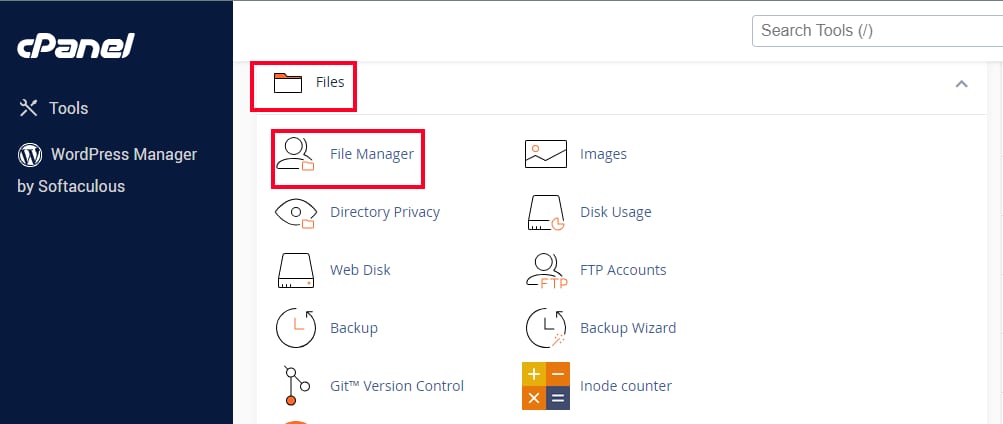Collapse the Files section with chevron
Image resolution: width=1003 pixels, height=424 pixels.
coord(961,84)
